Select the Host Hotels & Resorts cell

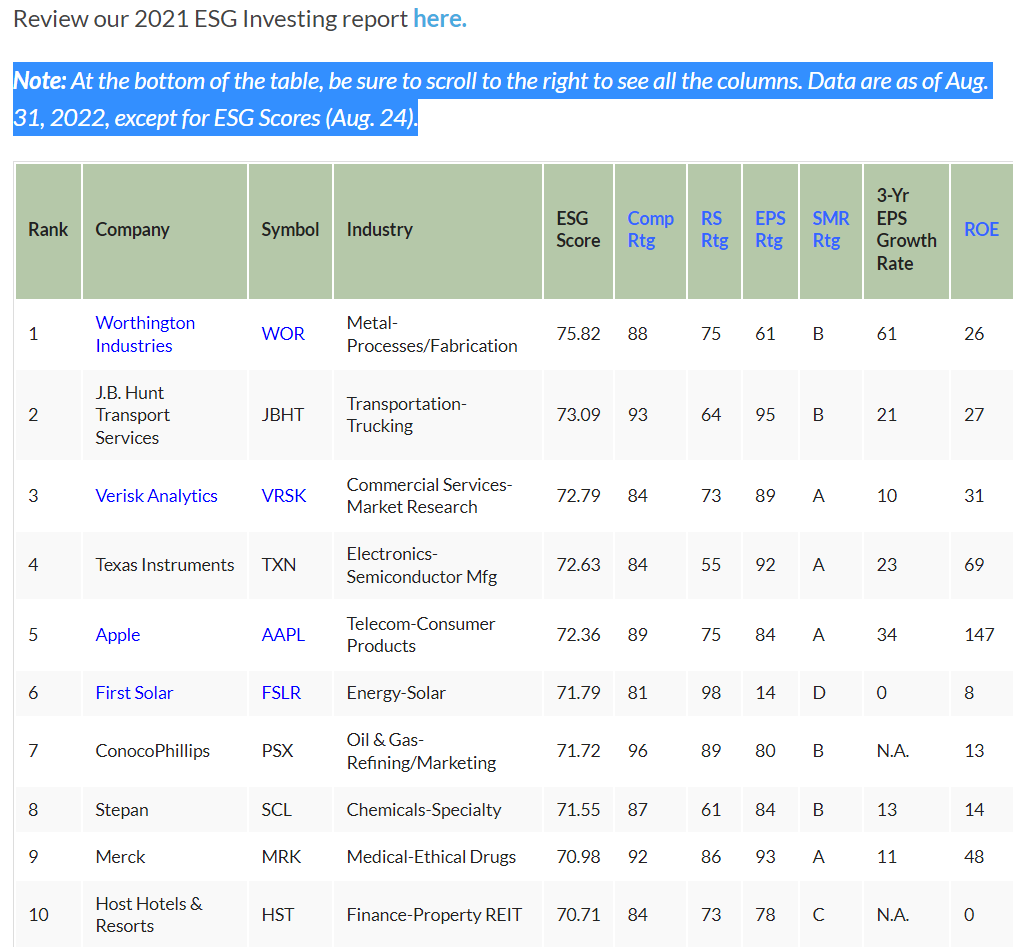click(x=165, y=915)
